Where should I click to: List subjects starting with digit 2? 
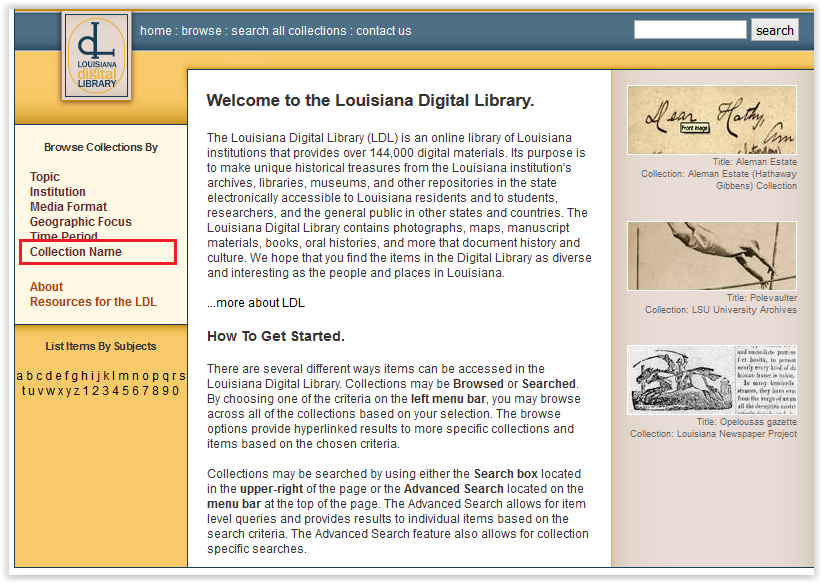96,391
